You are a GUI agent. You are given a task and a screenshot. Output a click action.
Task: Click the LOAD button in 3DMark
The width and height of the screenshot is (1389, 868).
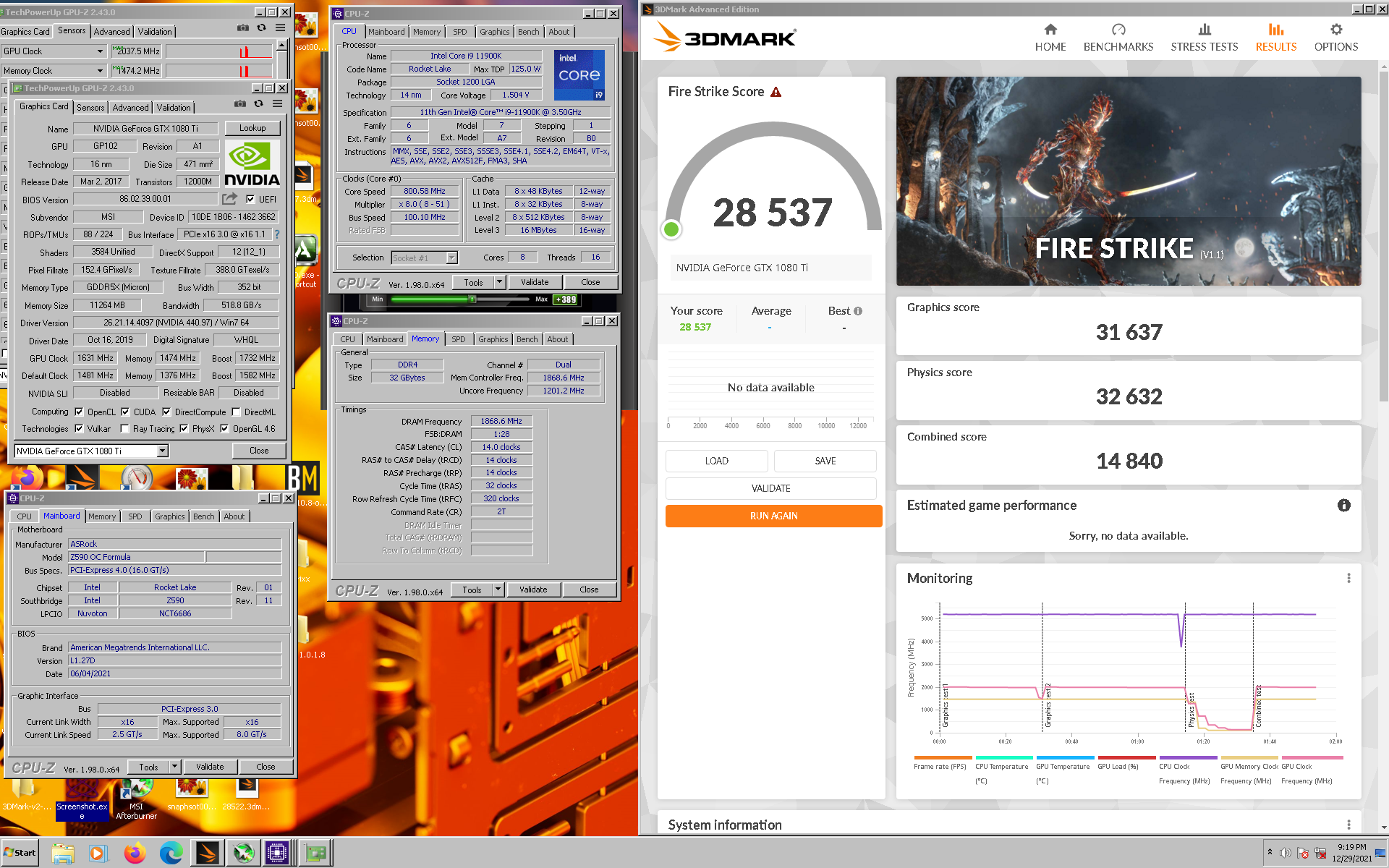tap(717, 461)
